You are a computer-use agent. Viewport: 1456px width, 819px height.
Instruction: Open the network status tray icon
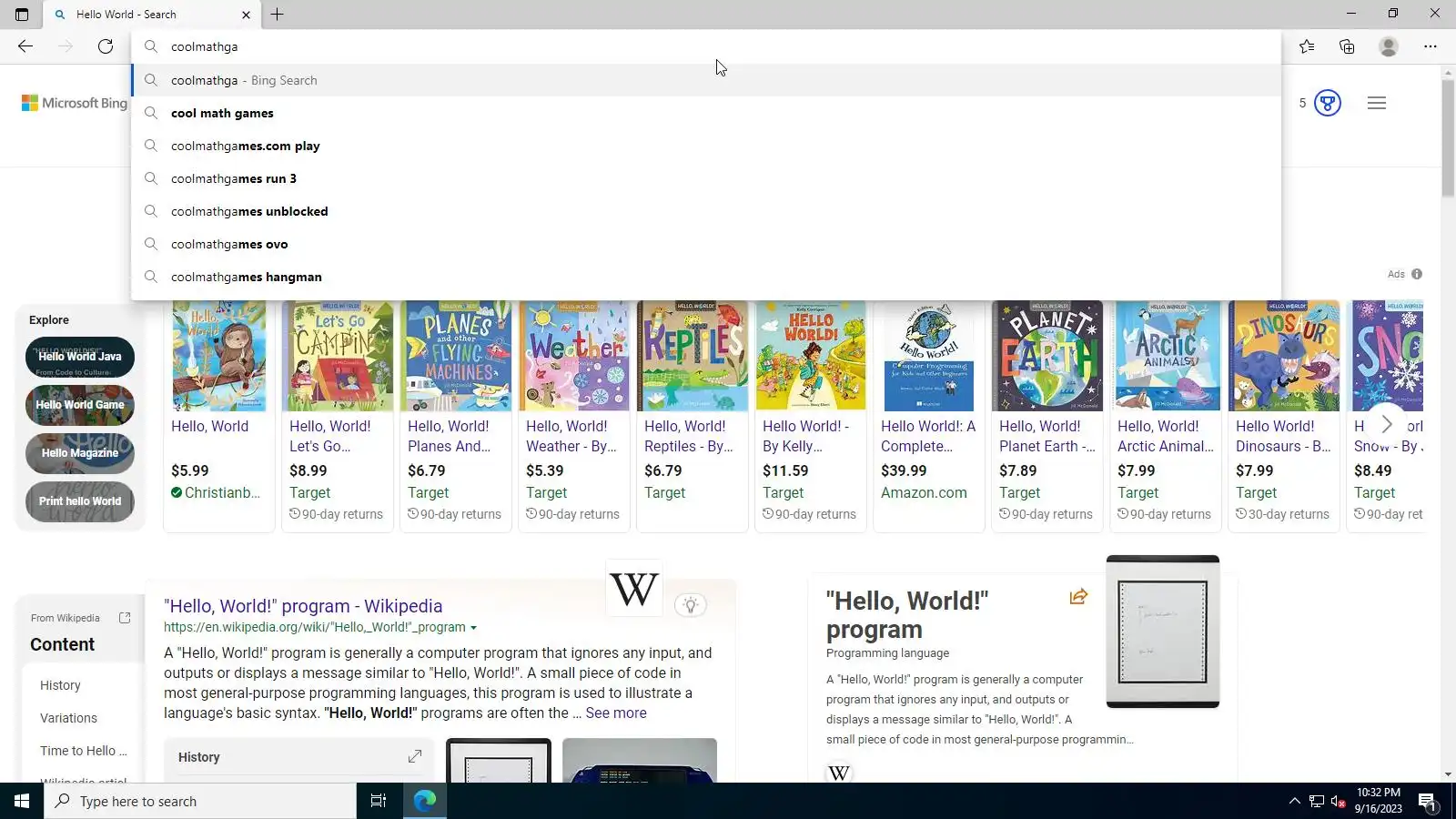tap(1316, 801)
